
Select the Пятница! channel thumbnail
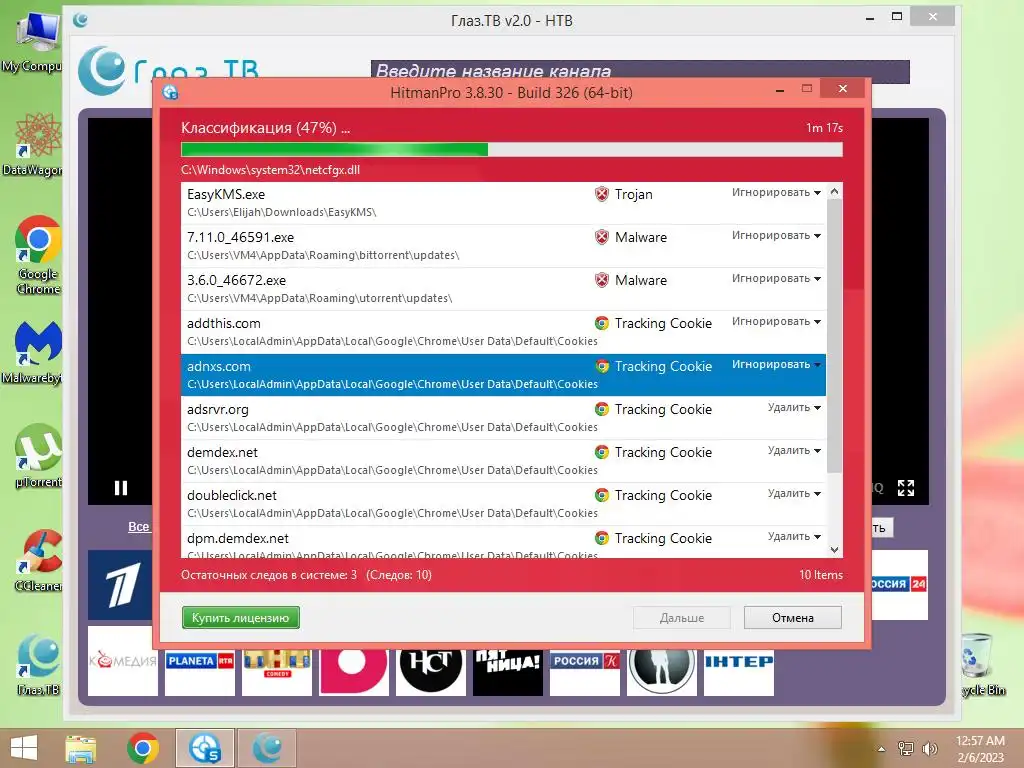click(508, 672)
